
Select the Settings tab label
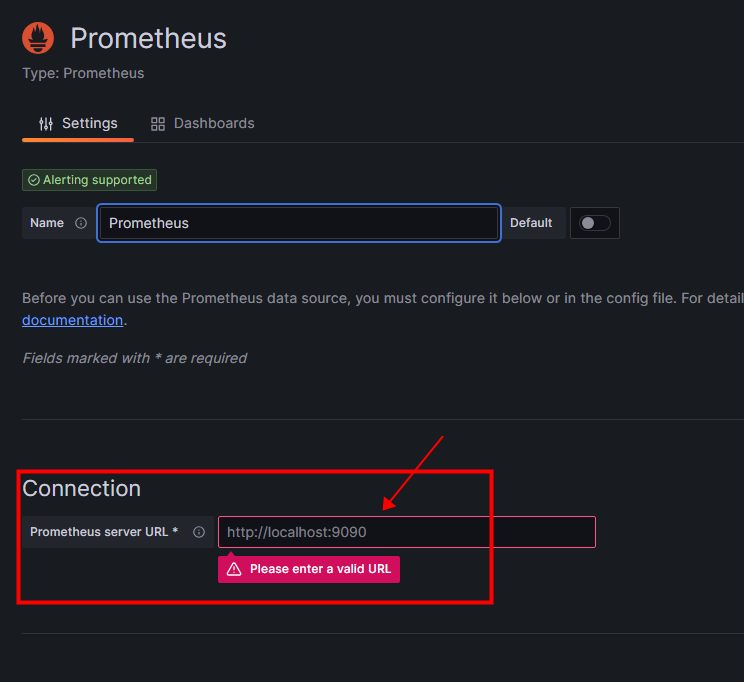90,123
